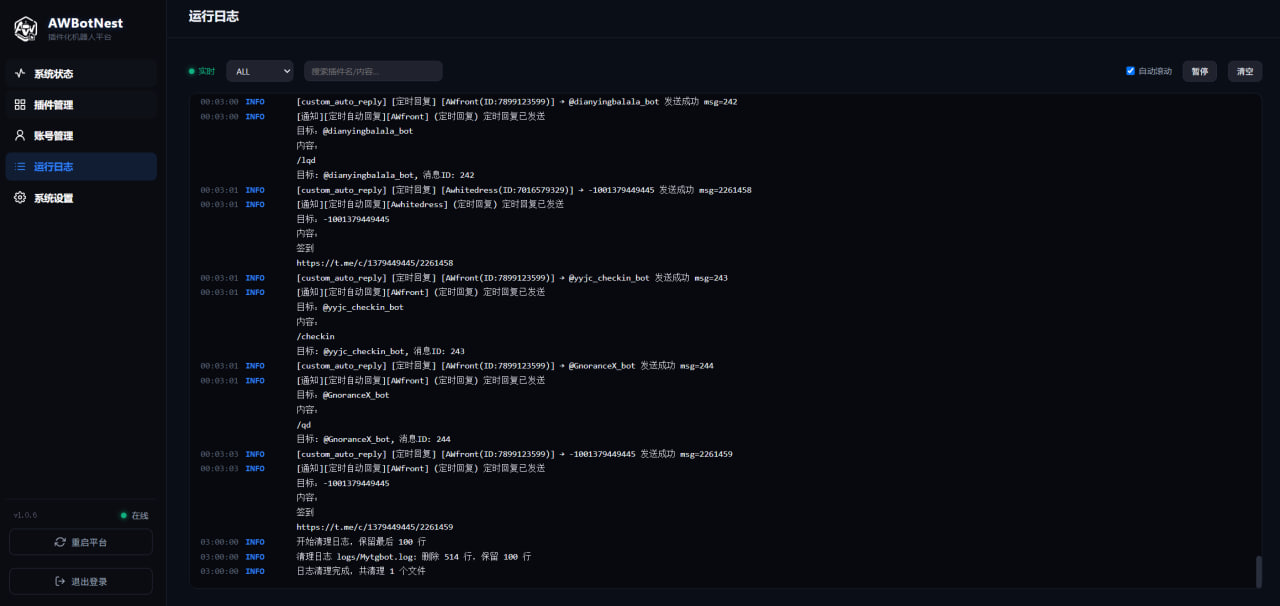Click the log panel vertical scrollbar thumb
Viewport: 1280px width, 606px height.
point(1258,571)
